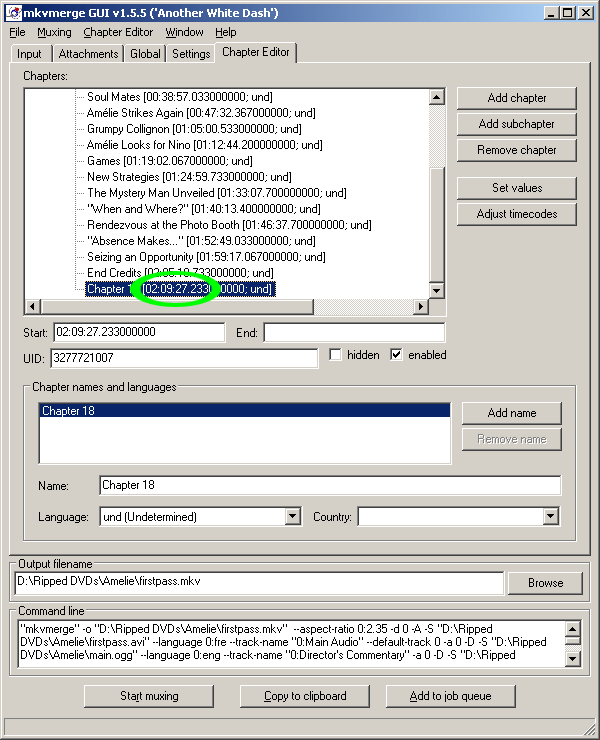Image resolution: width=600 pixels, height=740 pixels.
Task: Click command line scroll down arrow
Action: coord(572,658)
